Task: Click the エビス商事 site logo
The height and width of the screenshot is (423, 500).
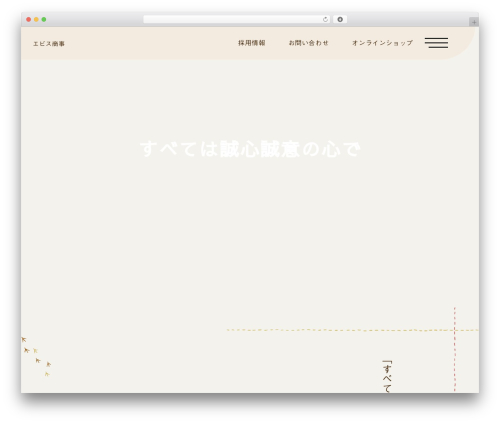Action: coord(49,44)
